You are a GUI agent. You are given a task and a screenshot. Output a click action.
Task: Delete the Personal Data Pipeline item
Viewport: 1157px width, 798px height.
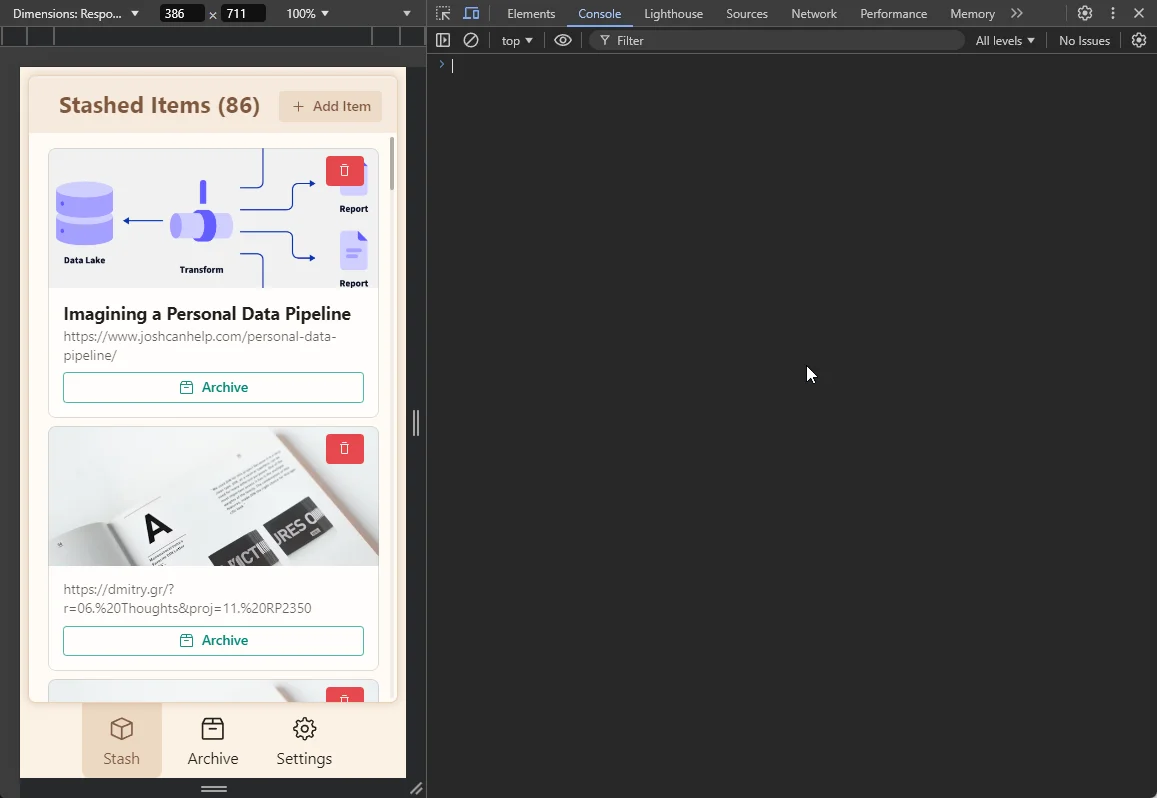point(344,171)
